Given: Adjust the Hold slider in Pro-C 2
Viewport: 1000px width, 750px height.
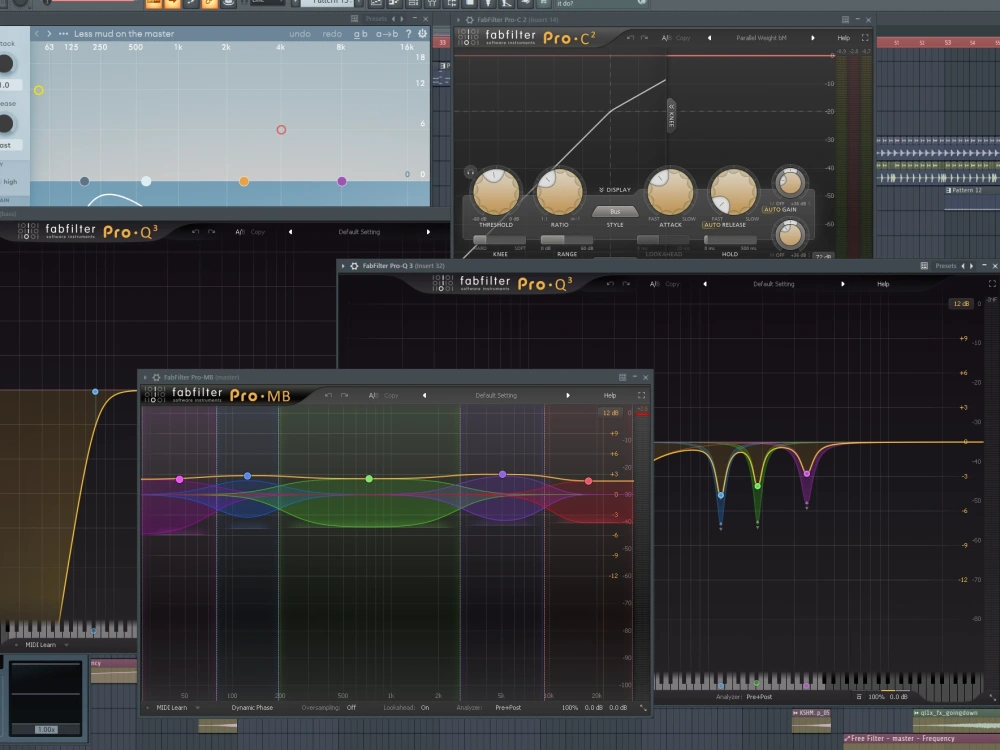Looking at the screenshot, I should [x=730, y=240].
